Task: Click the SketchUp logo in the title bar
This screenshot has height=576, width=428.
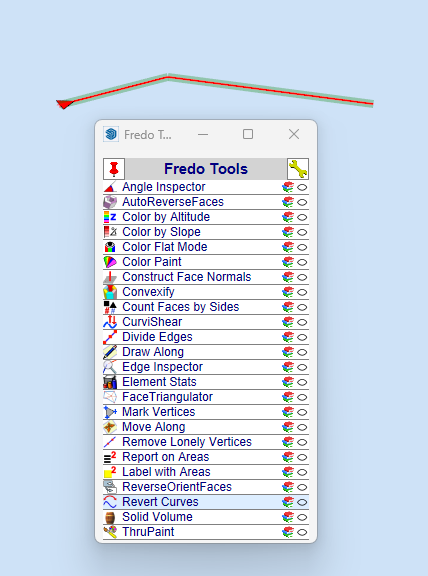Action: pyautogui.click(x=111, y=134)
